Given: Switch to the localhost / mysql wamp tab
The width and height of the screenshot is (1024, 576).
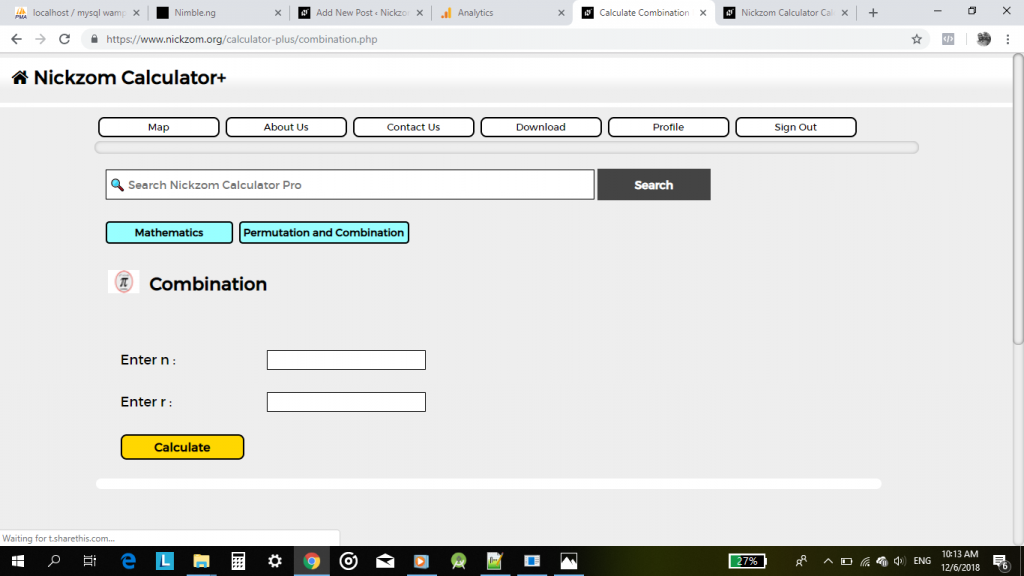Looking at the screenshot, I should 78,12.
